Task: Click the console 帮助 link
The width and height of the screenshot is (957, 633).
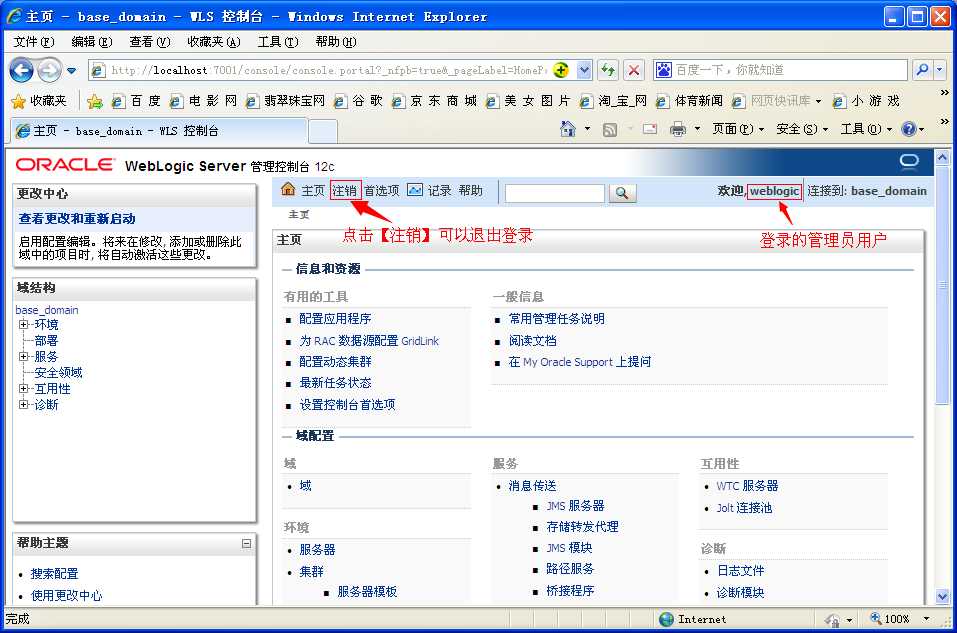Action: pos(471,191)
